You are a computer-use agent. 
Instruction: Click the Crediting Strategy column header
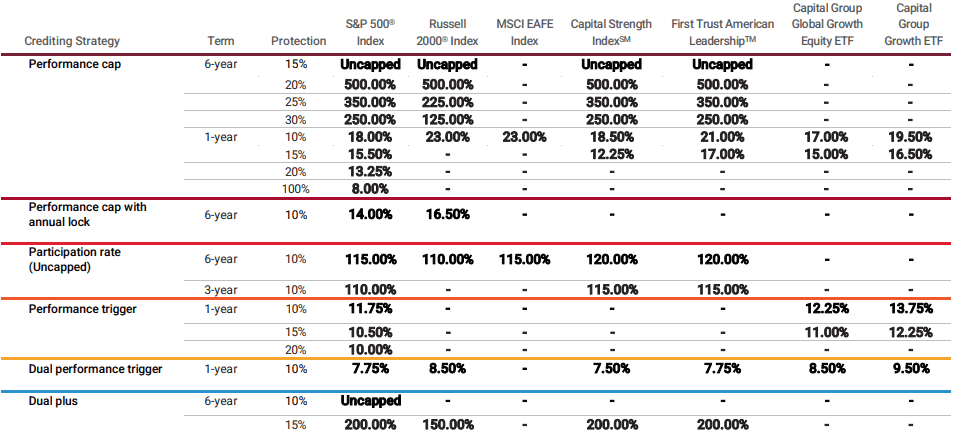pyautogui.click(x=73, y=41)
